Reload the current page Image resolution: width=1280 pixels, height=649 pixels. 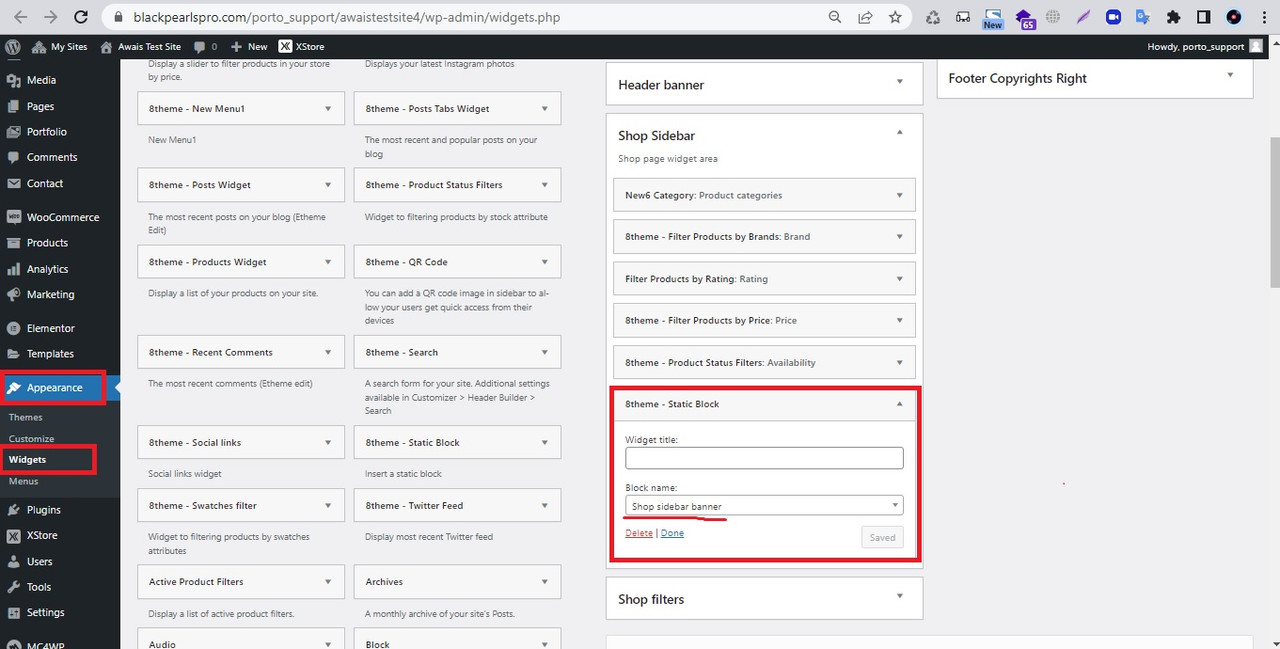[x=81, y=17]
